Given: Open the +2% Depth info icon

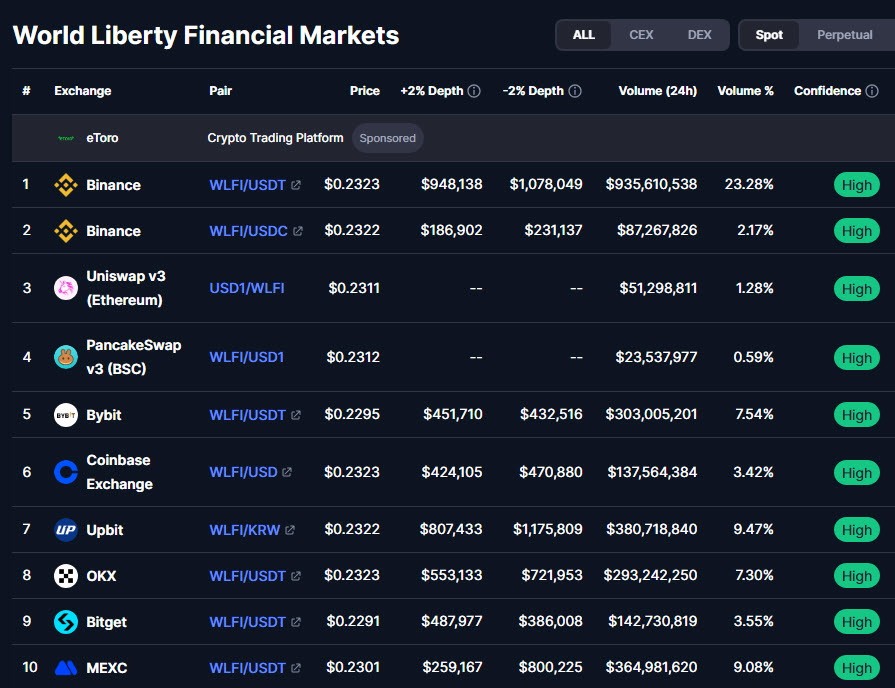Looking at the screenshot, I should pos(474,91).
